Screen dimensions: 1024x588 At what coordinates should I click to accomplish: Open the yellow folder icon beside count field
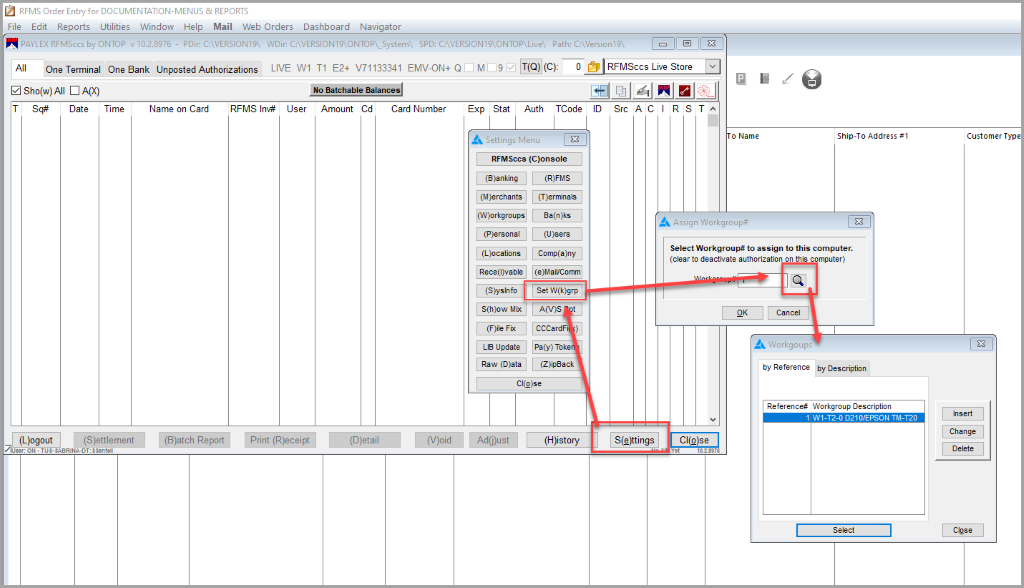pos(594,67)
